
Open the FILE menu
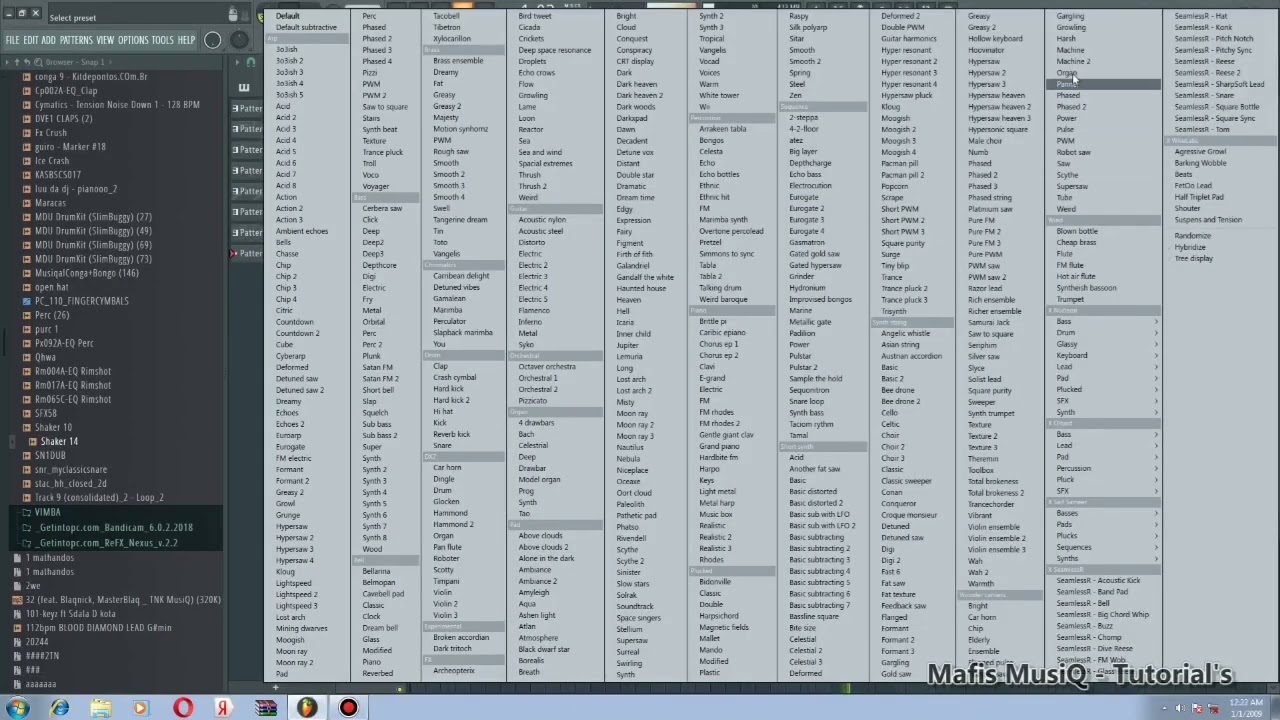click(x=12, y=40)
